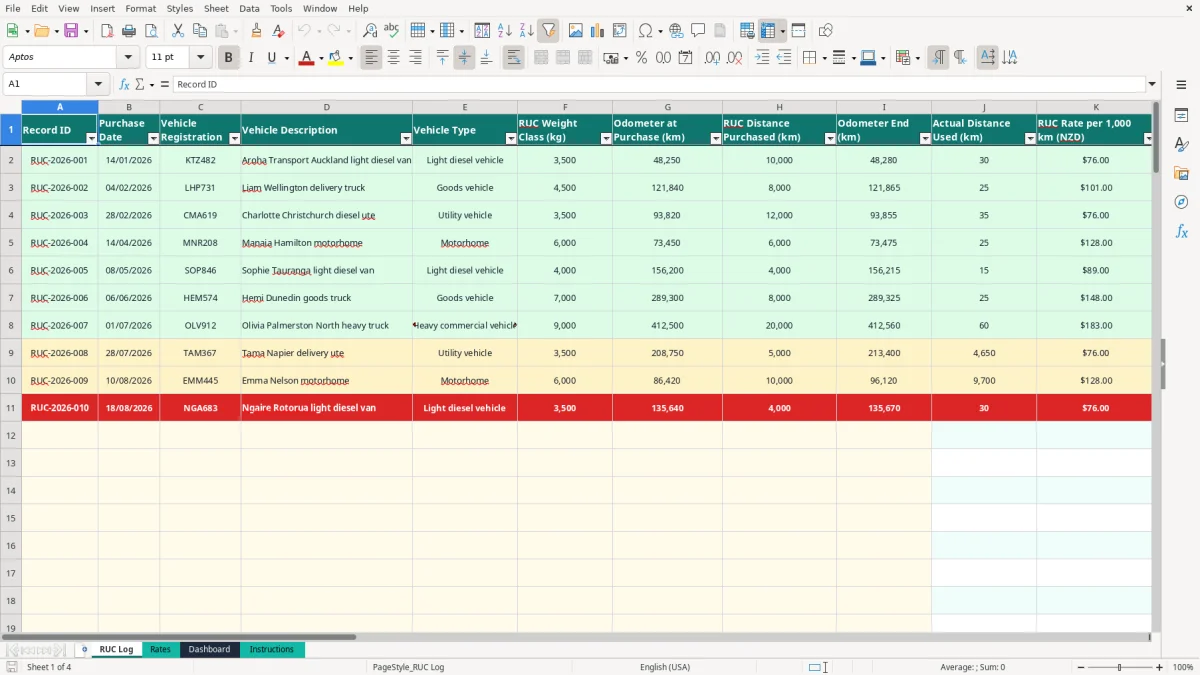Export directly as PDF
1200x675 pixels.
tap(107, 31)
